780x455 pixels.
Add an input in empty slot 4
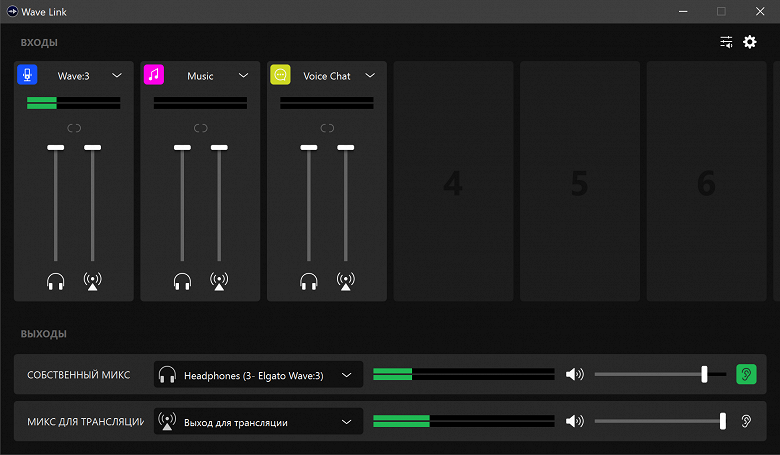tap(453, 182)
